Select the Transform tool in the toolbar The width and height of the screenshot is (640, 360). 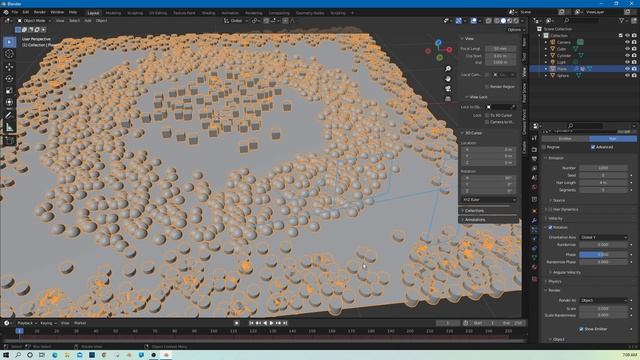[9, 102]
